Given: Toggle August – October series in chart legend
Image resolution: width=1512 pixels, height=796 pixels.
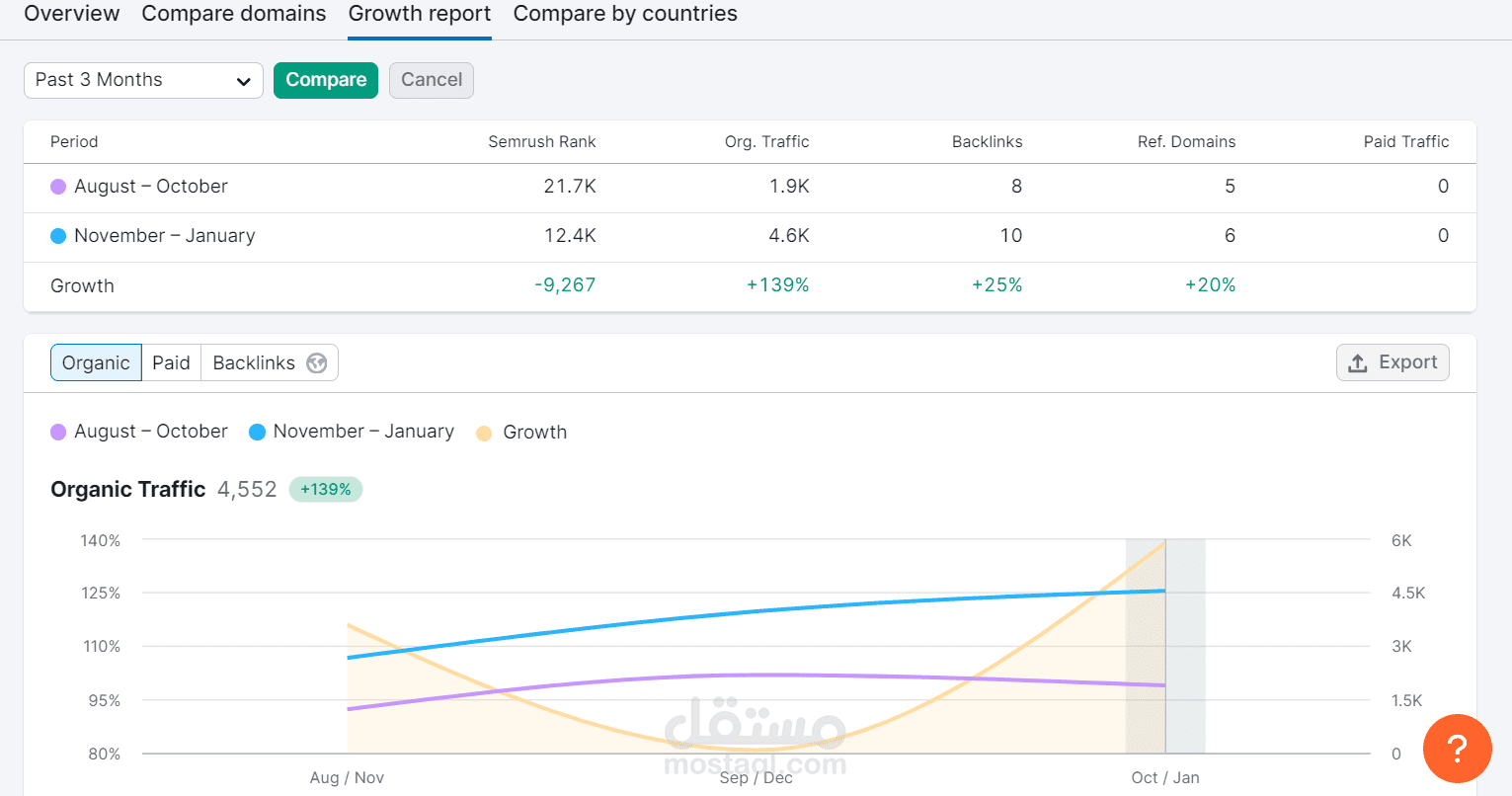Looking at the screenshot, I should [139, 432].
